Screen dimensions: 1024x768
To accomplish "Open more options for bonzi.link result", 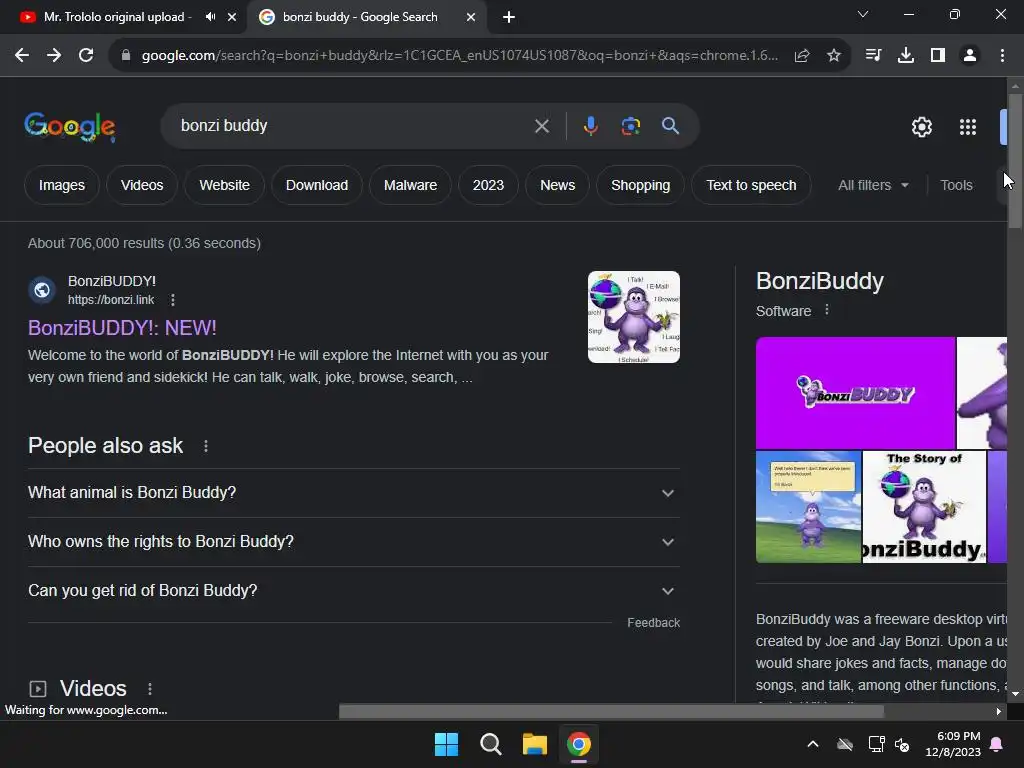I will 172,300.
